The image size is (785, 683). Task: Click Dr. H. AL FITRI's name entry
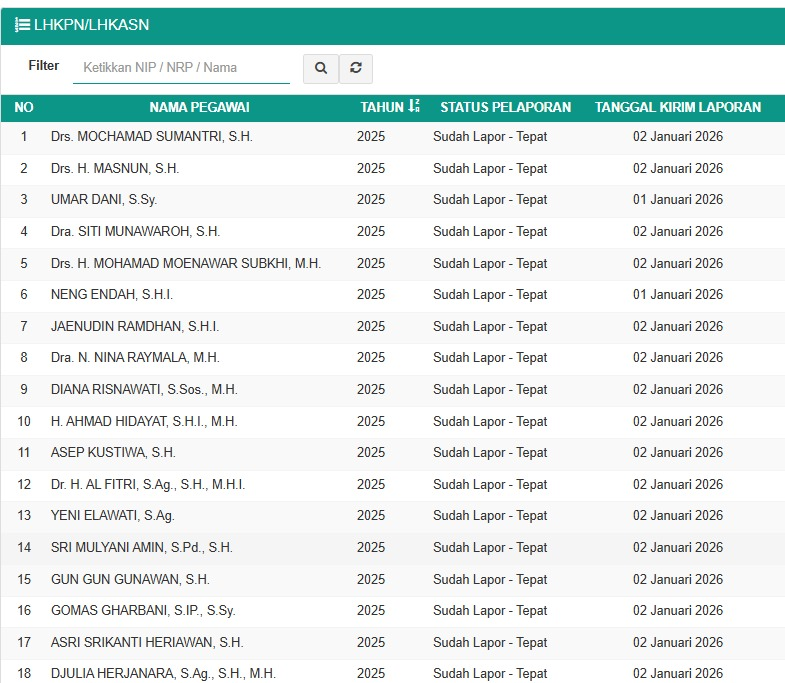pos(148,485)
